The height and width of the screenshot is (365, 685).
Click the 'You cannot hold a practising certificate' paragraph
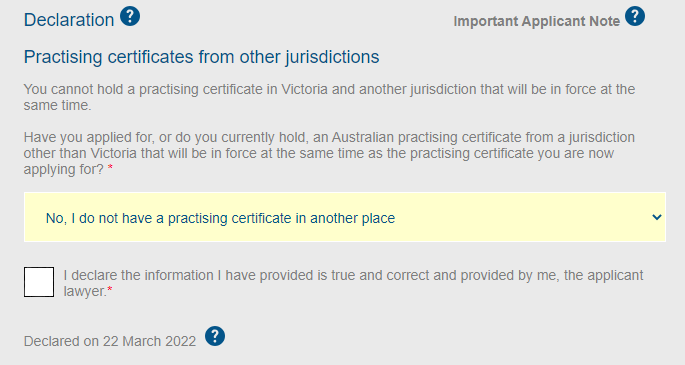[x=329, y=97]
